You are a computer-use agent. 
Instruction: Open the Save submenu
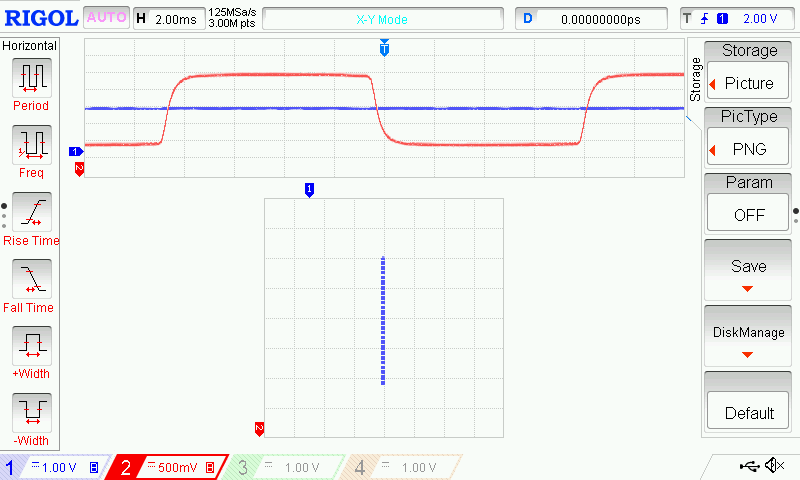748,270
